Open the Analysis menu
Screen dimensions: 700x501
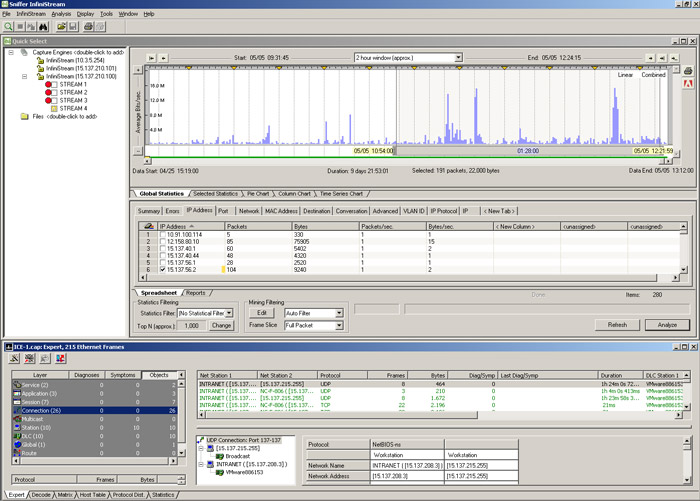[61, 14]
